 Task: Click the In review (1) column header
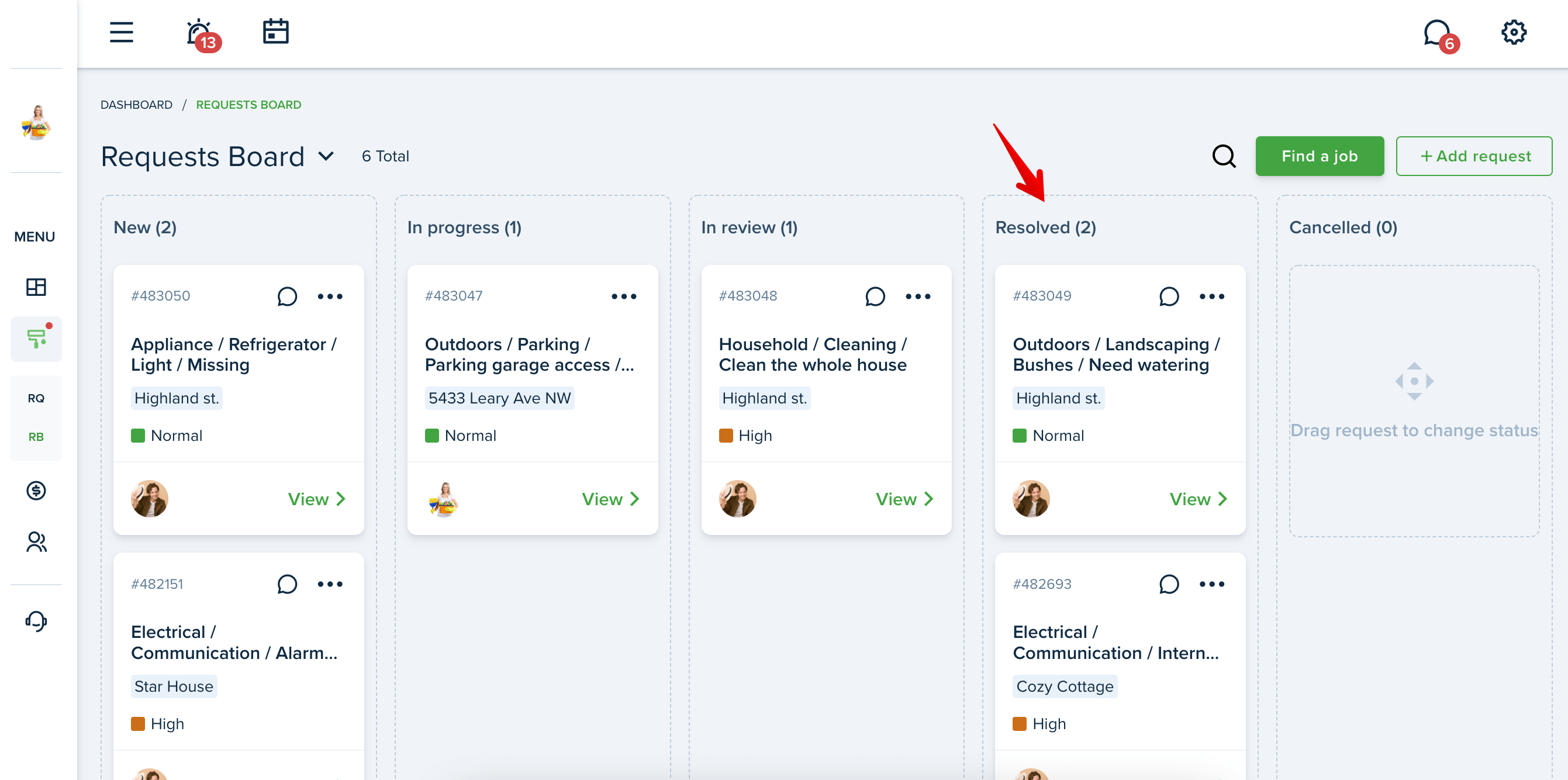click(750, 227)
